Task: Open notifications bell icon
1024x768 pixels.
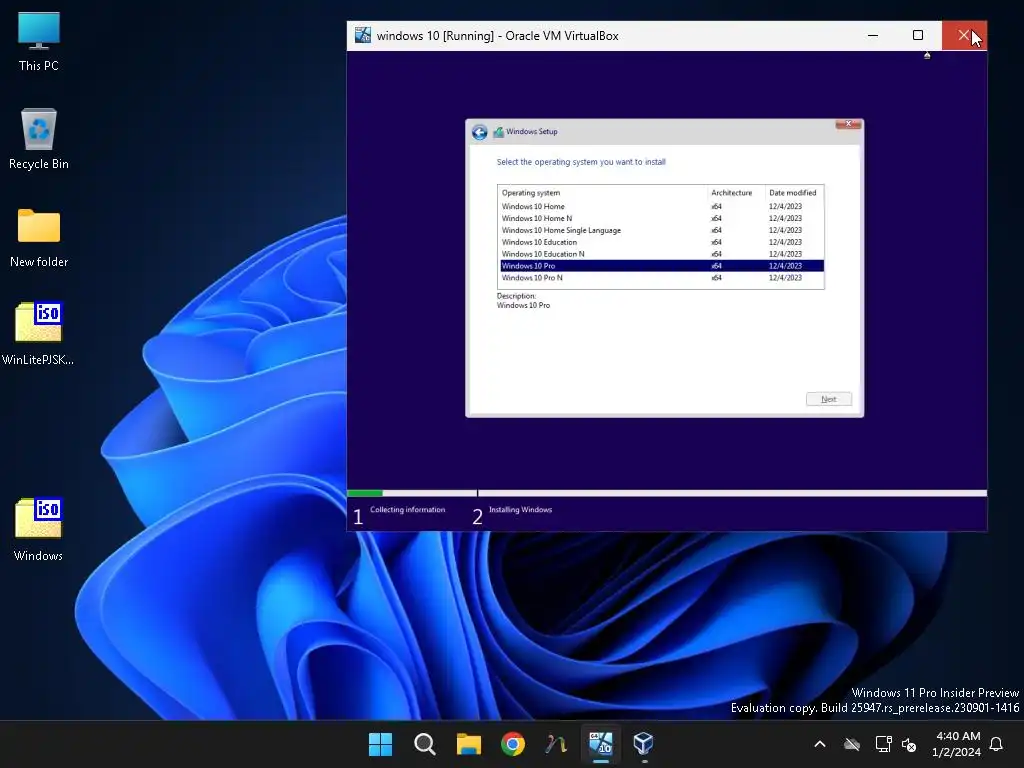Action: tap(997, 744)
